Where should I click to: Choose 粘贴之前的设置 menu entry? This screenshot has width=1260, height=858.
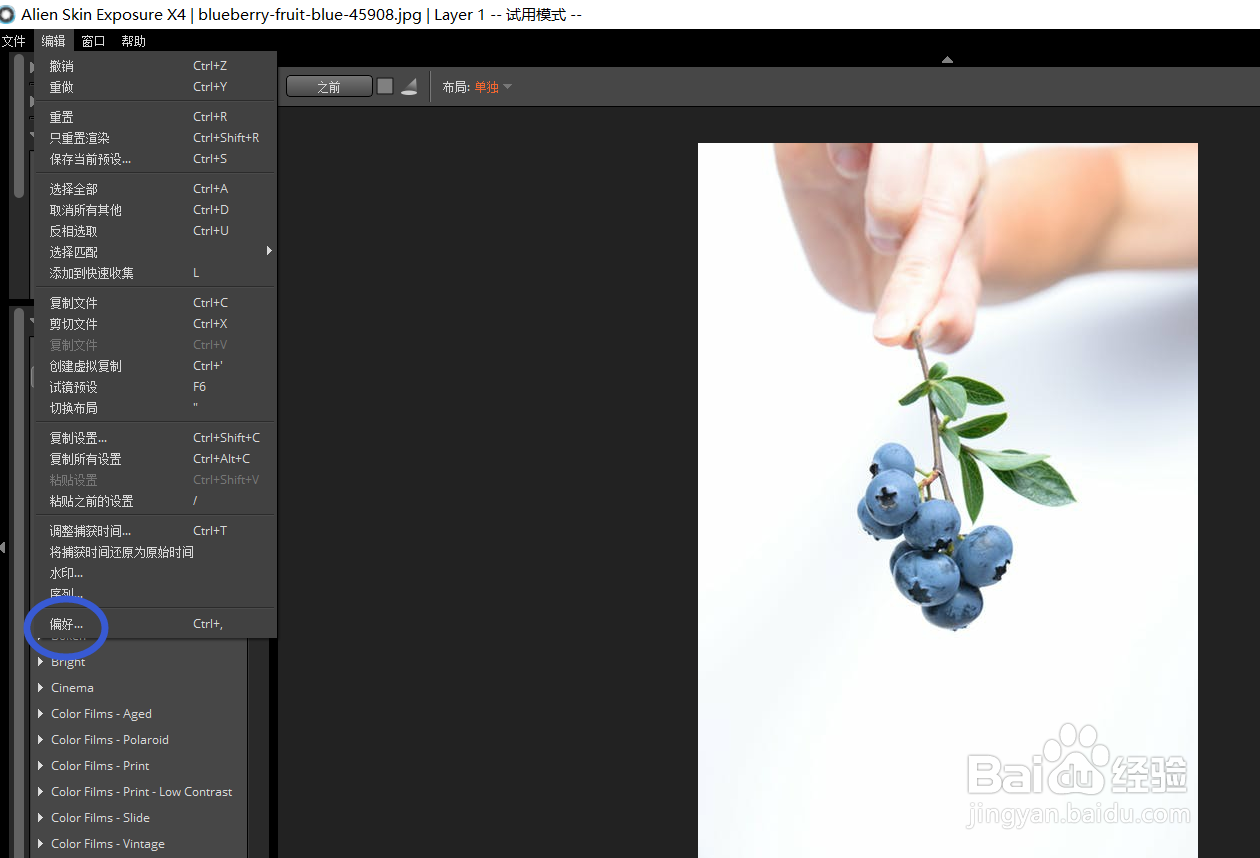click(x=156, y=501)
